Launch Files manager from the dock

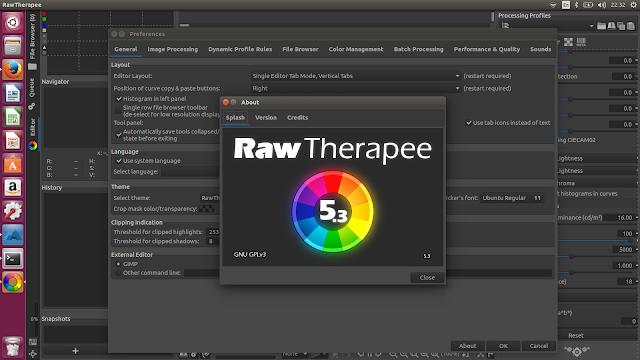click(13, 46)
